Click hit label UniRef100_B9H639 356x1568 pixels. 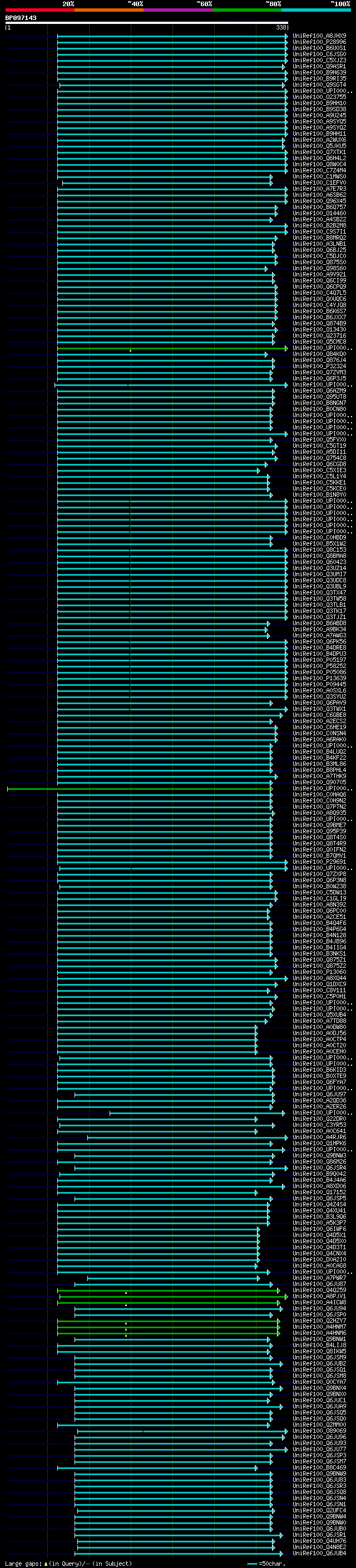click(319, 72)
